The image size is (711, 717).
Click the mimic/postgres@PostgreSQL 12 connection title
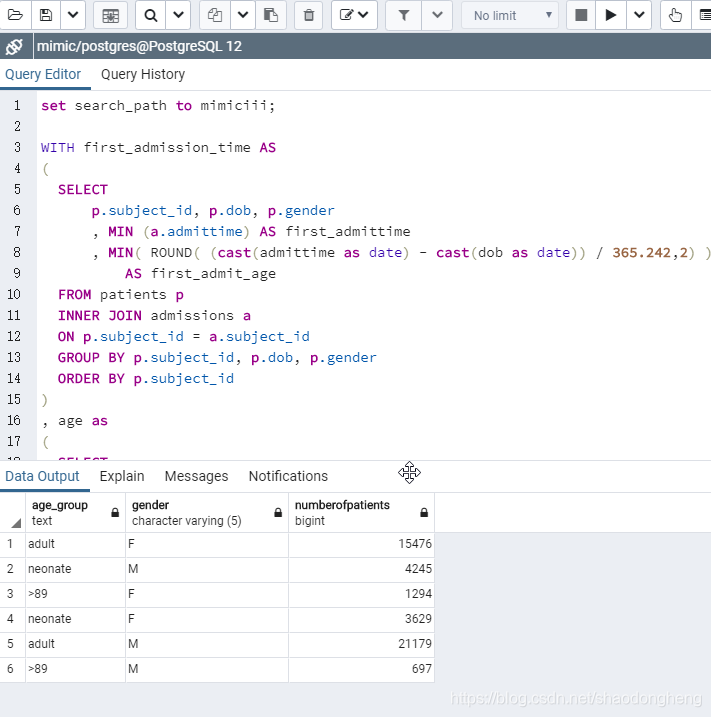(x=139, y=46)
